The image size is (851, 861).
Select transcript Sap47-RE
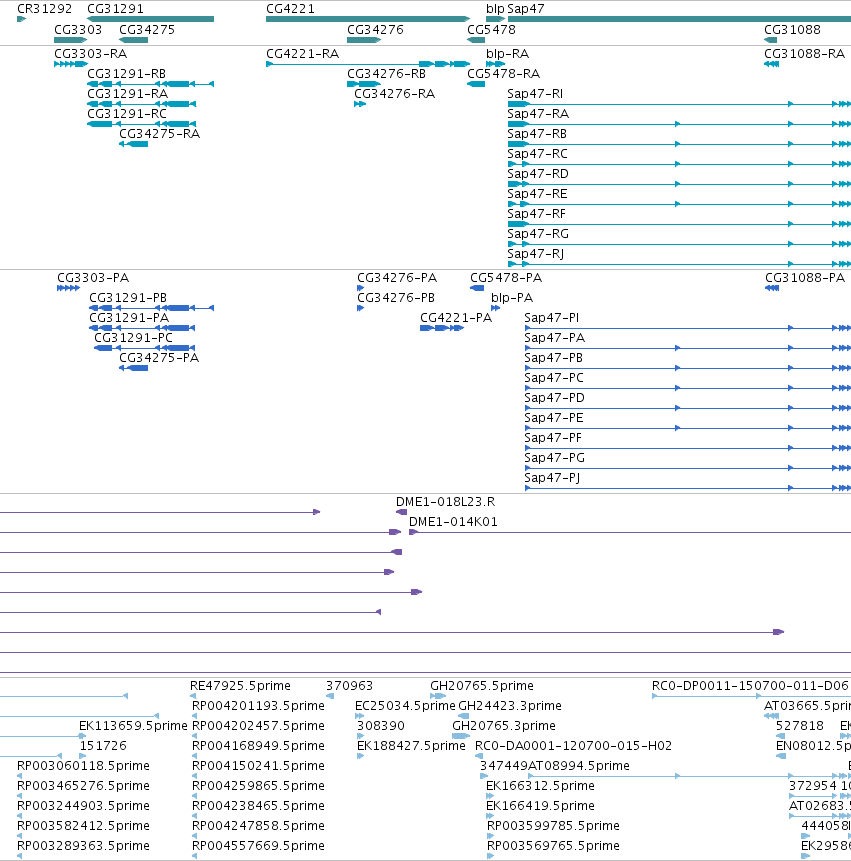click(538, 194)
